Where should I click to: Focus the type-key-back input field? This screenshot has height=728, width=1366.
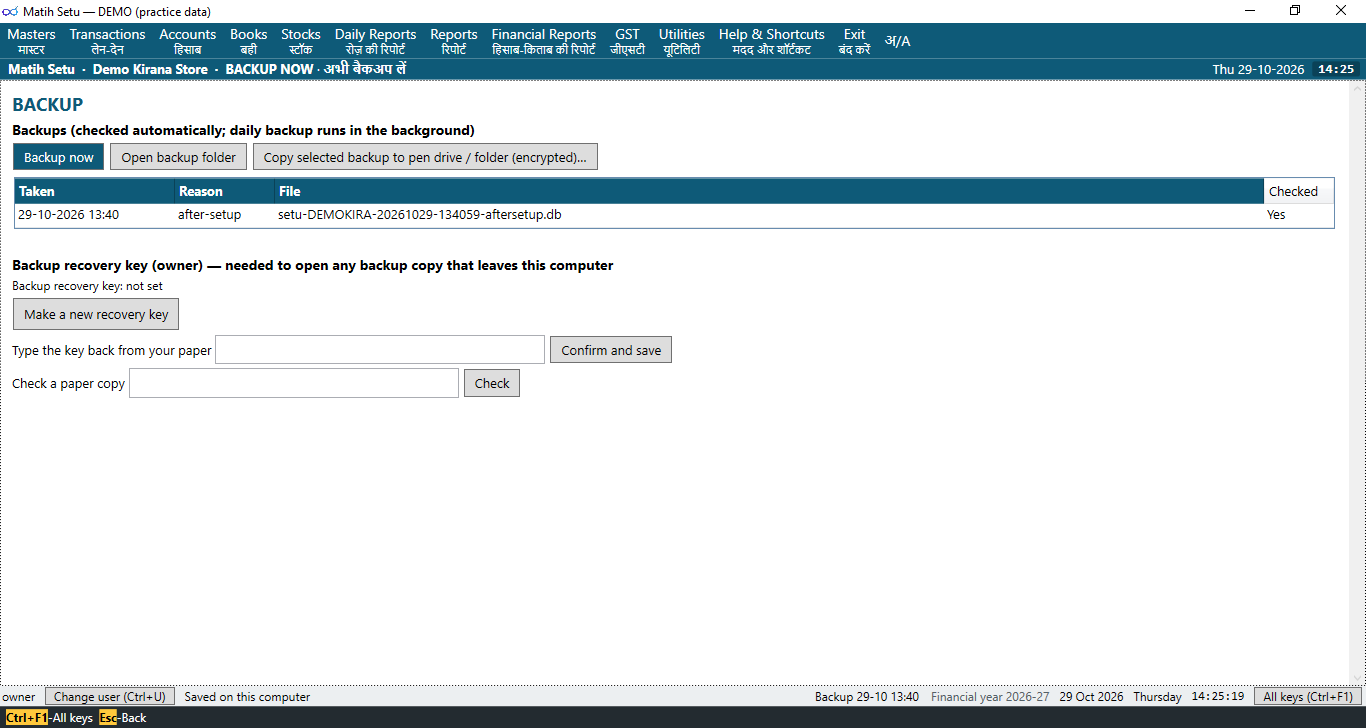(x=380, y=350)
